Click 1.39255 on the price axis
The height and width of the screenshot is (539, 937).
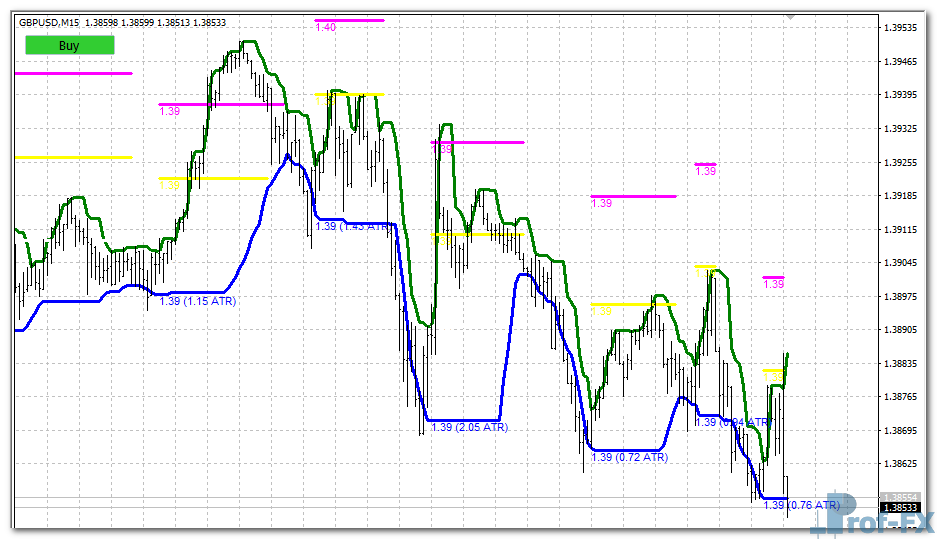coord(903,162)
